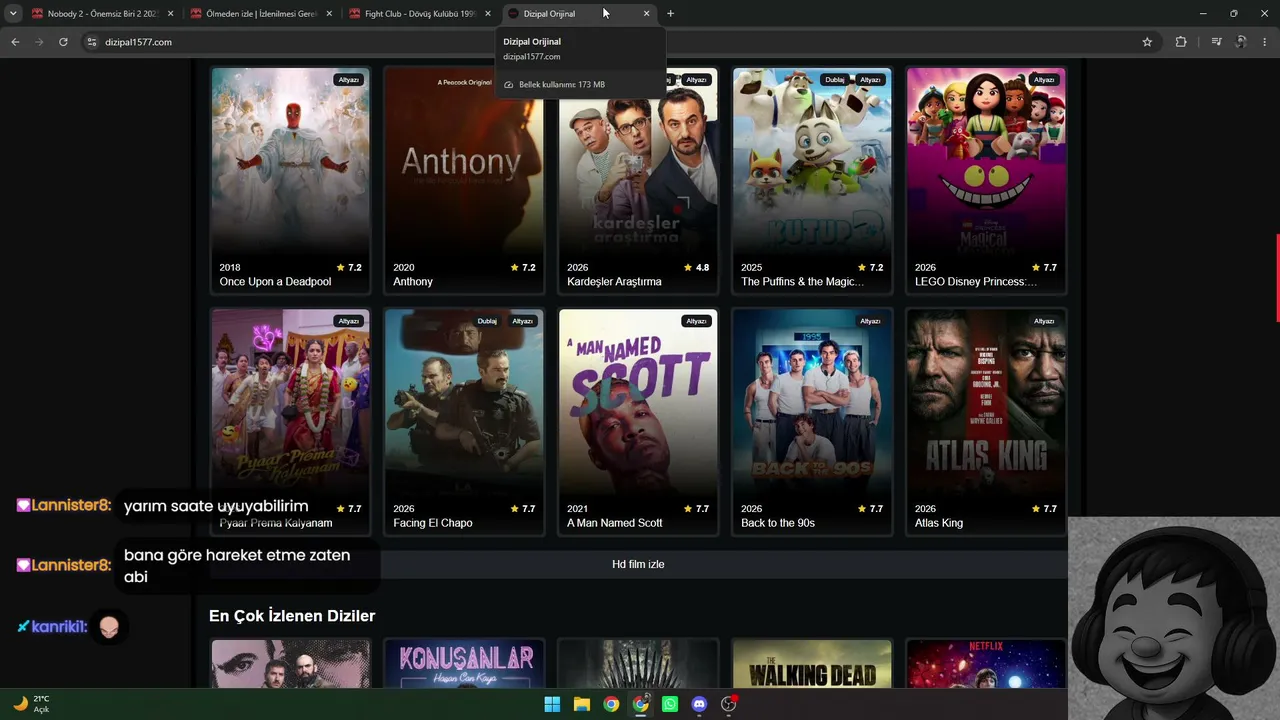Close the Fight Club tab
The image size is (1280, 720).
488,14
